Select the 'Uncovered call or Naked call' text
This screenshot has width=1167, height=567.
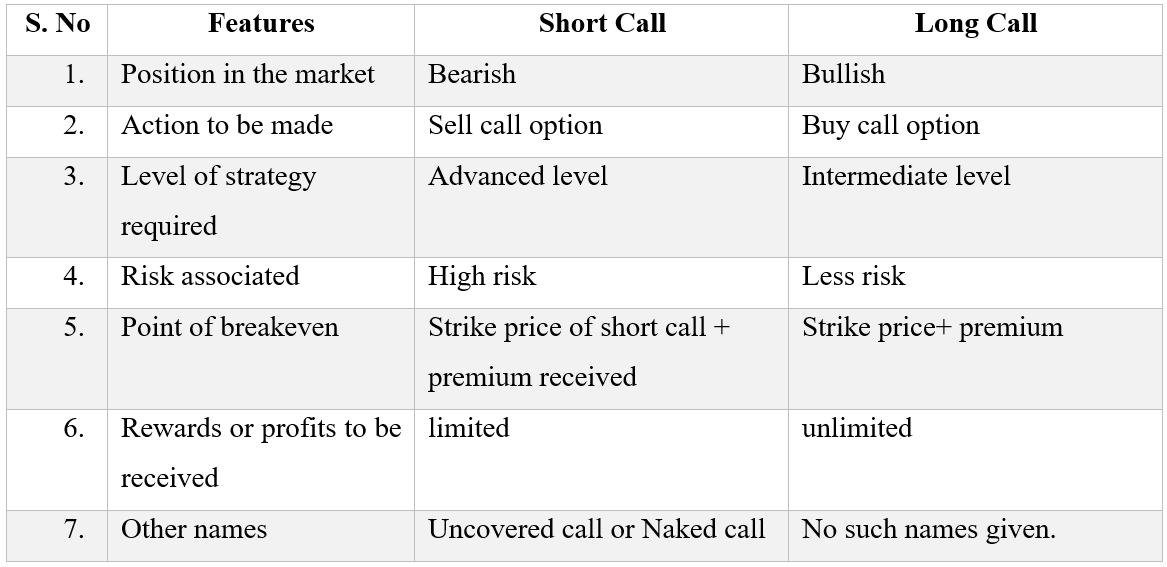(597, 530)
